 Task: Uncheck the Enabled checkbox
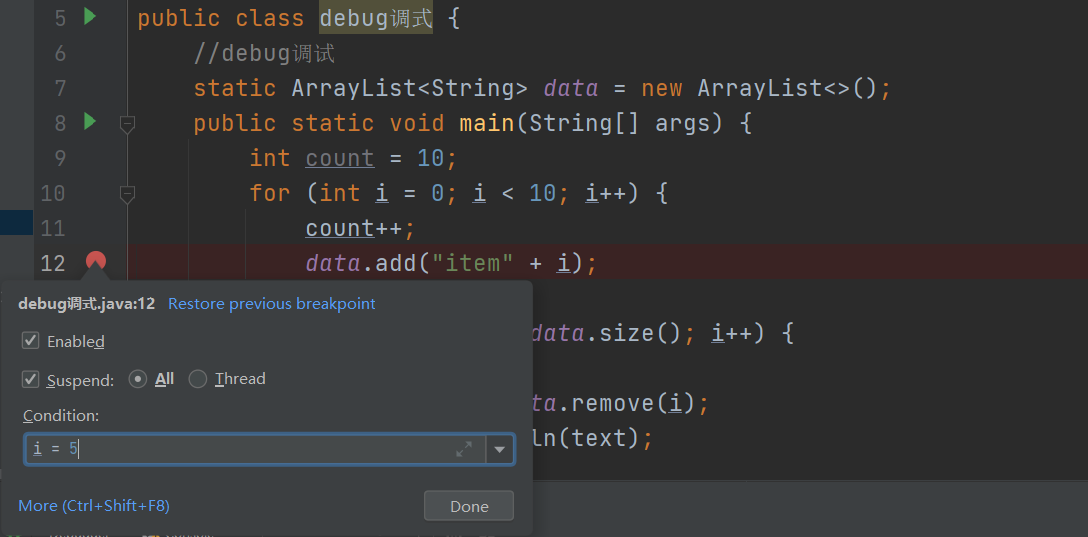click(x=31, y=341)
